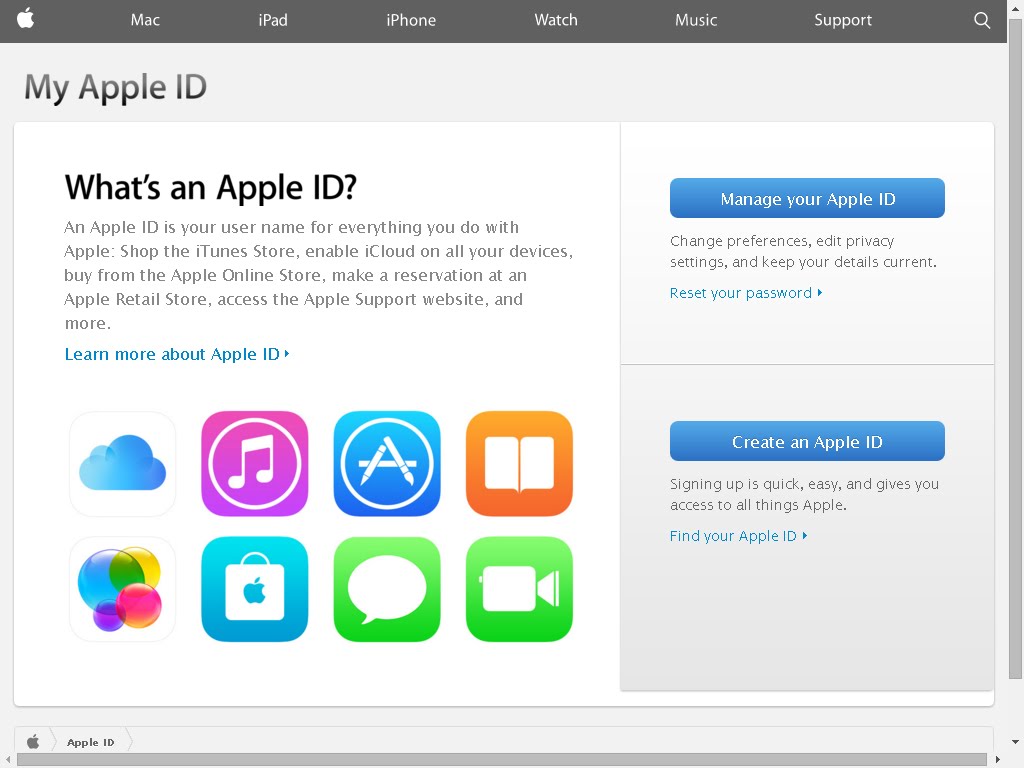Click the Messages speech bubble icon

pyautogui.click(x=387, y=589)
